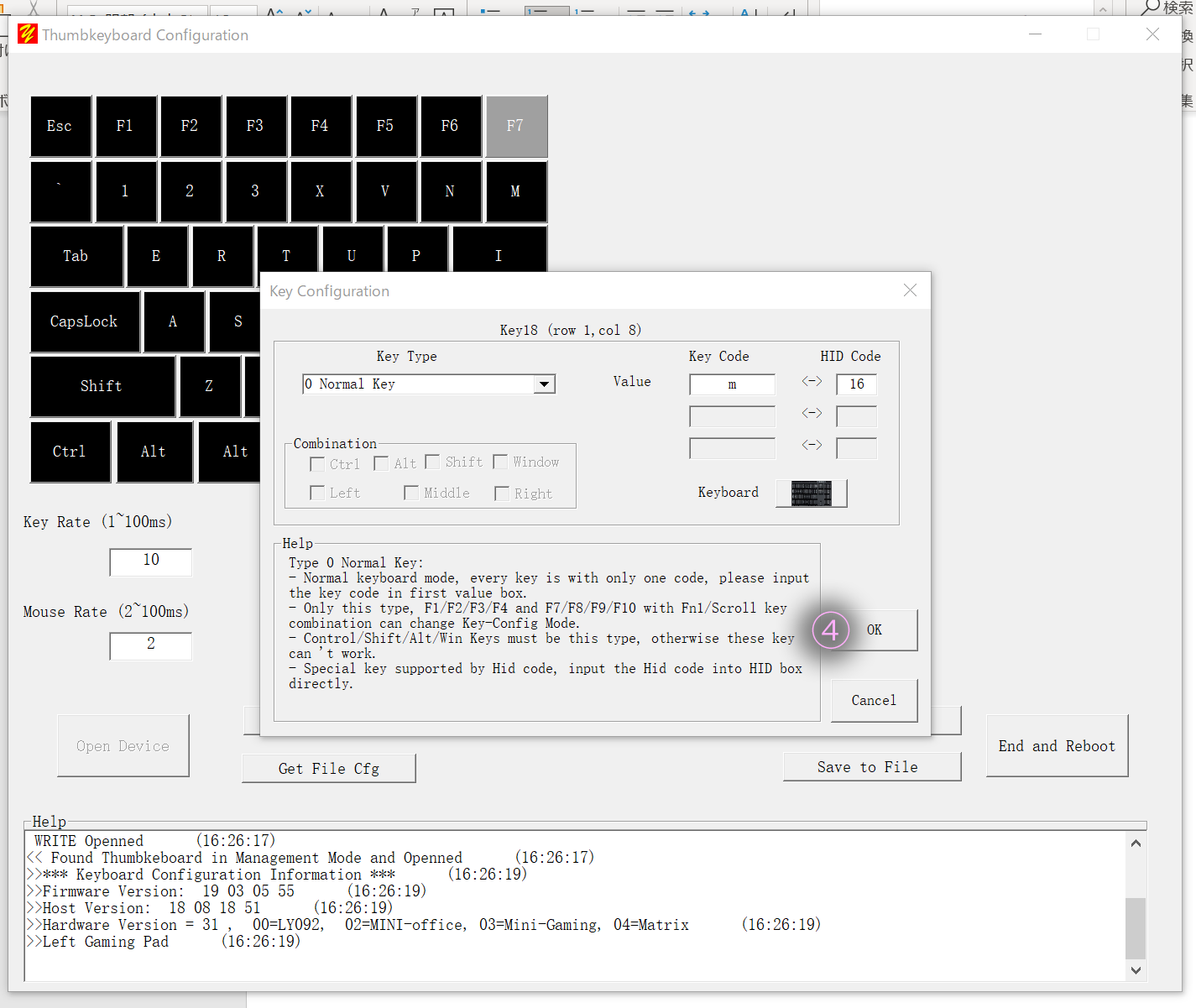Click Cancel in Key Configuration dialog
Screen dimensions: 1196x1008
(874, 701)
